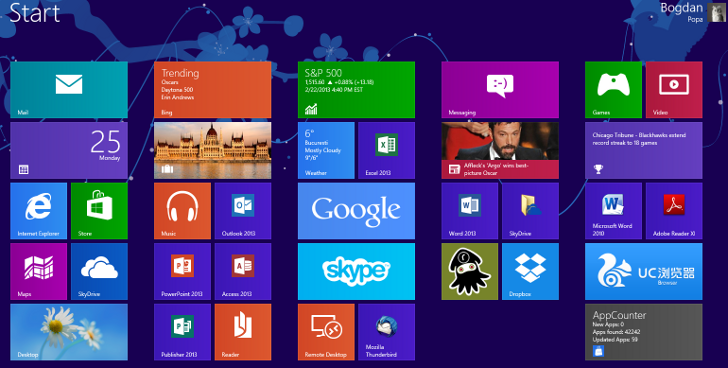Open the Calendar tile showing 25 Monday
This screenshot has height=368, width=728.
69,150
